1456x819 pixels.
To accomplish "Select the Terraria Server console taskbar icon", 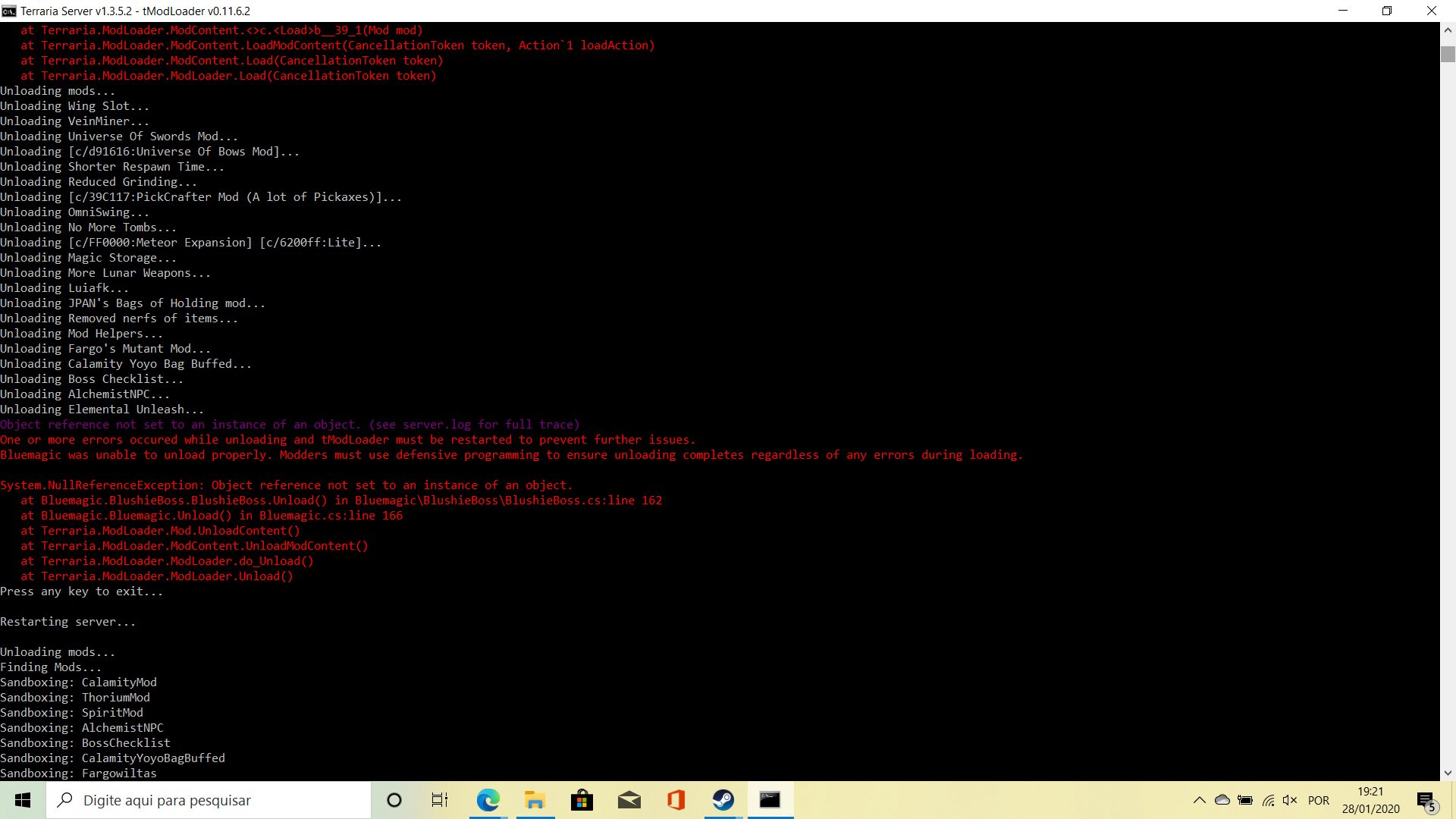I will tap(770, 800).
